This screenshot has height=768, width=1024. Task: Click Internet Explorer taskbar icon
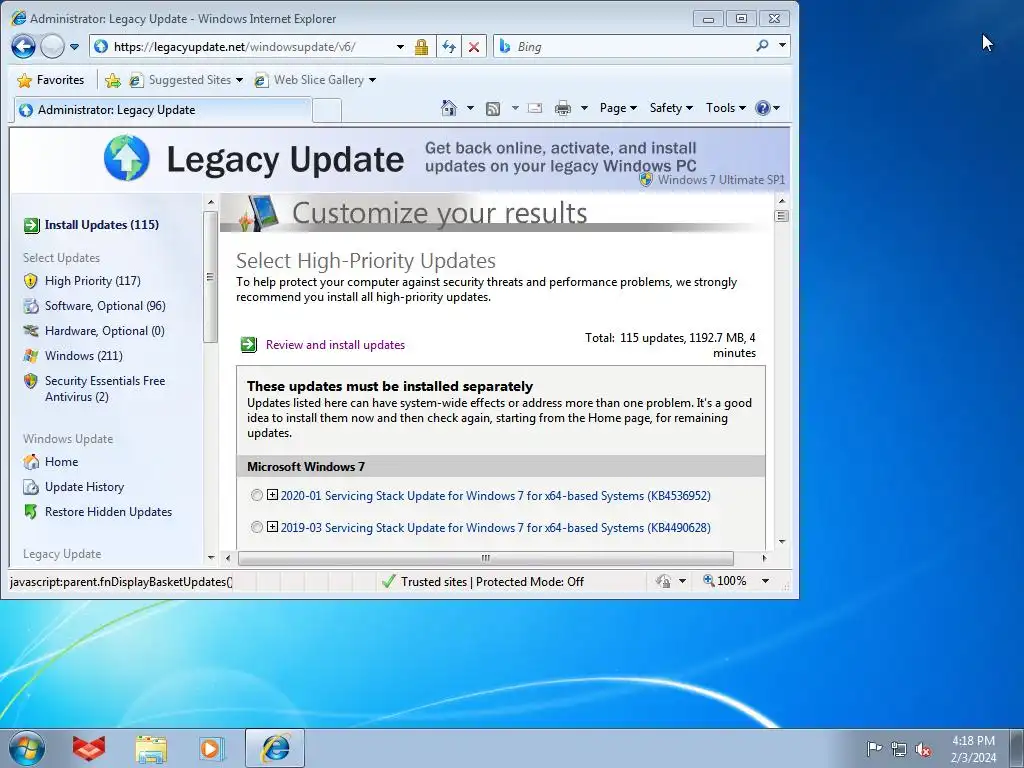[275, 748]
